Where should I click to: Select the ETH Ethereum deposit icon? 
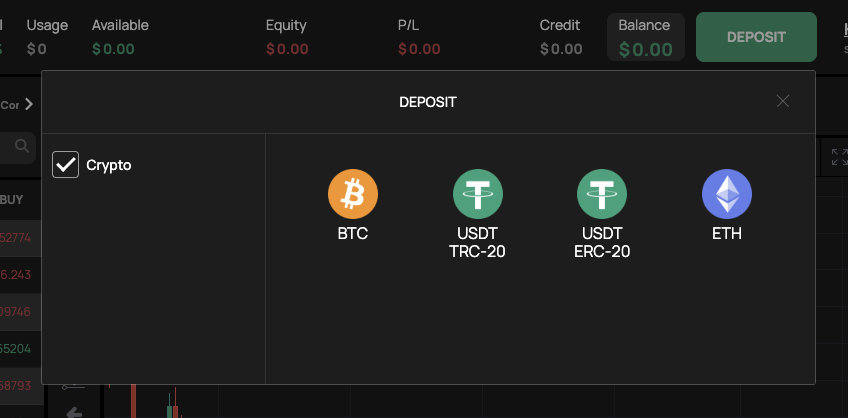(726, 194)
